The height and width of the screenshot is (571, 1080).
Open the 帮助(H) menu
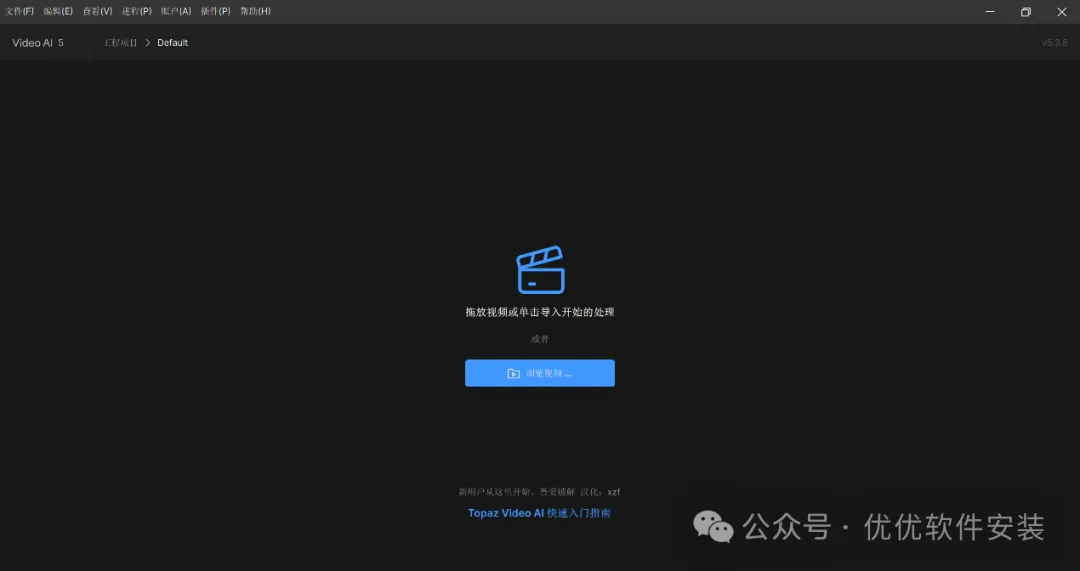(255, 12)
